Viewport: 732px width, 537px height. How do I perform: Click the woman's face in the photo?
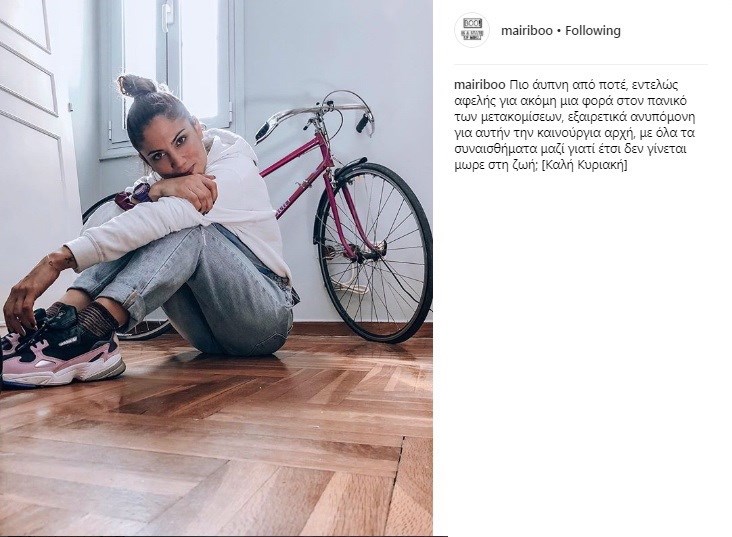coord(173,147)
